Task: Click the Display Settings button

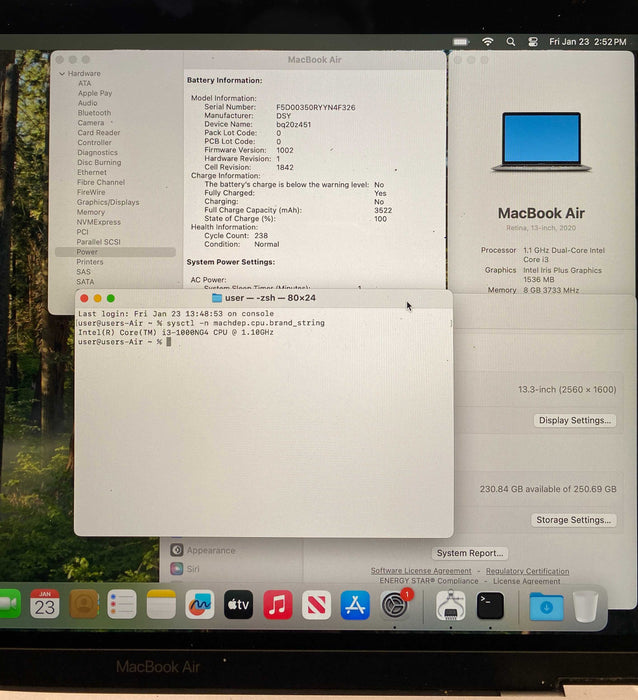Action: coord(575,420)
